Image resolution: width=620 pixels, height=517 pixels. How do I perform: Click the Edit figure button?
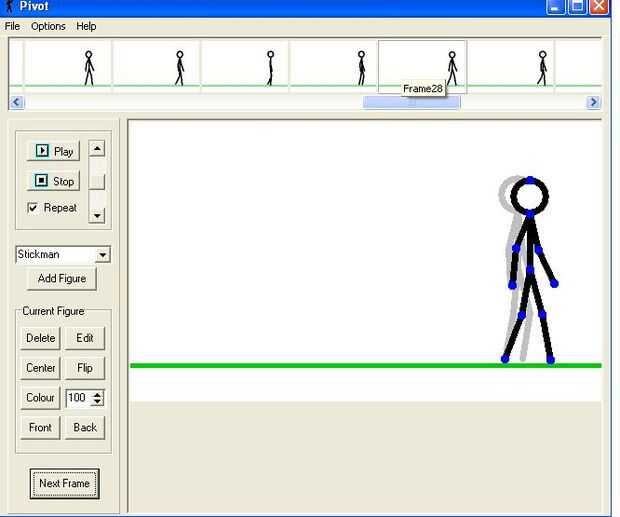[85, 338]
